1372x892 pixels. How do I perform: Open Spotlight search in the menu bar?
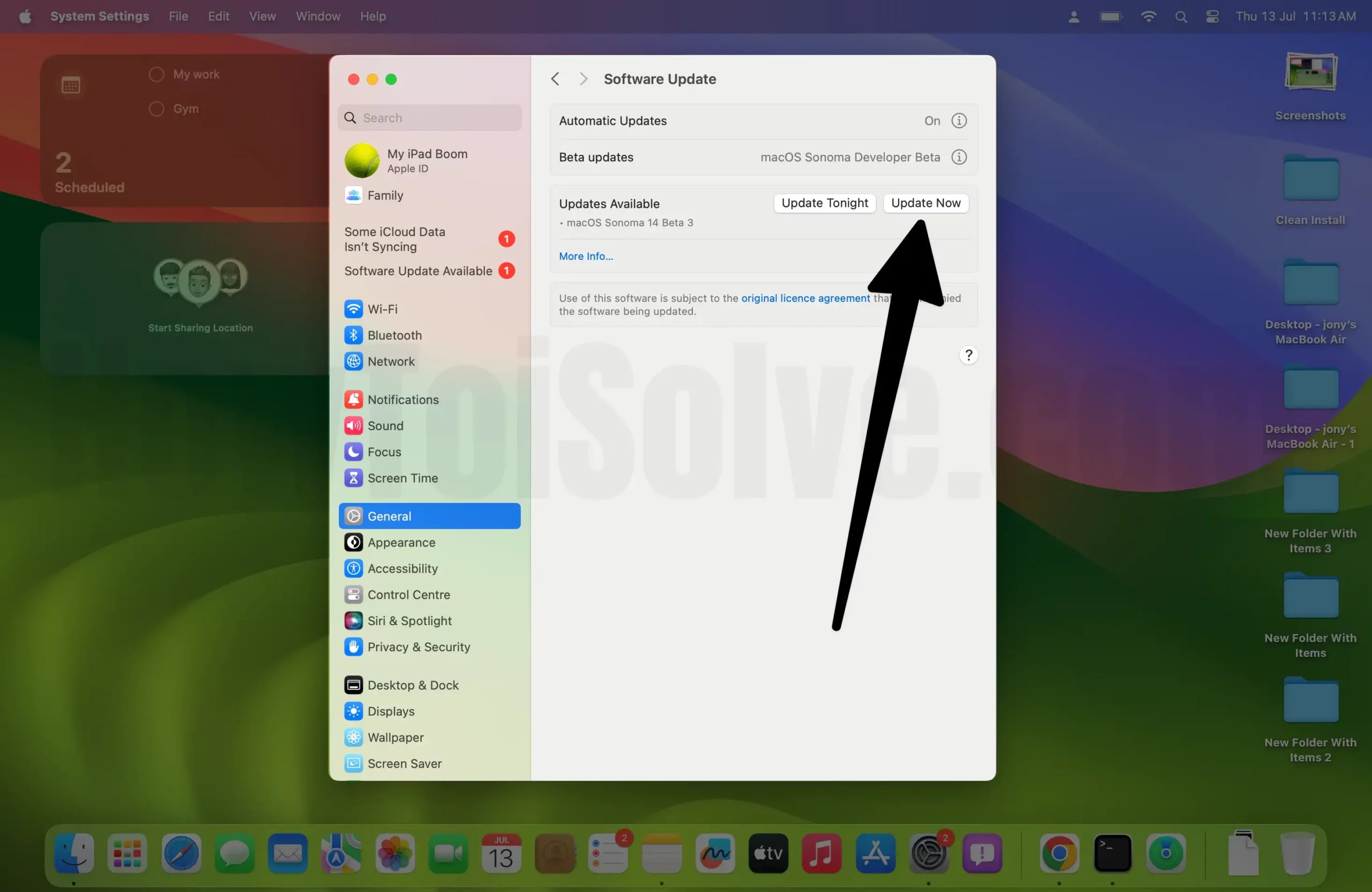(x=1181, y=16)
